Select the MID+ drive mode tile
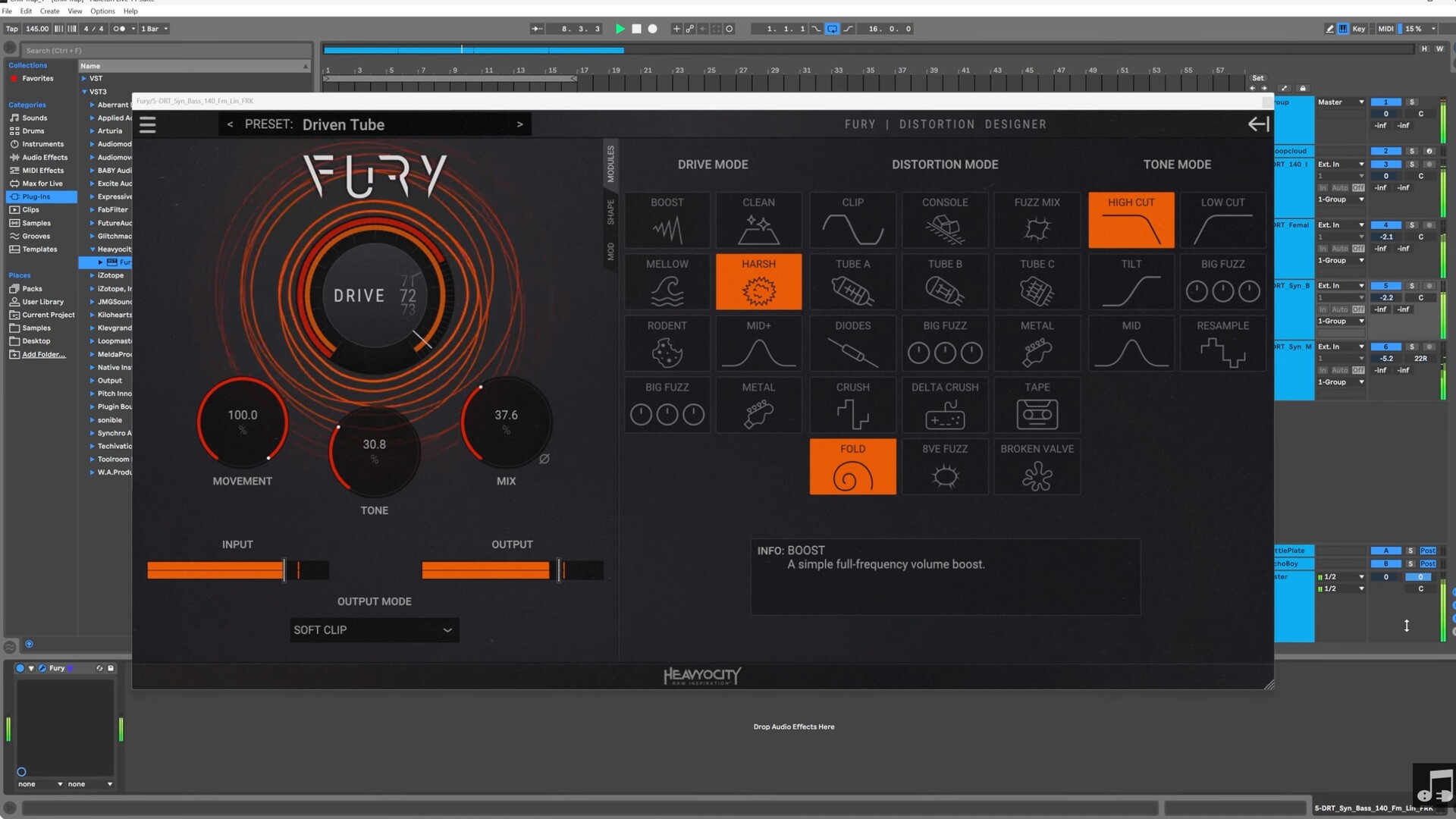This screenshot has width=1456, height=819. pyautogui.click(x=758, y=343)
